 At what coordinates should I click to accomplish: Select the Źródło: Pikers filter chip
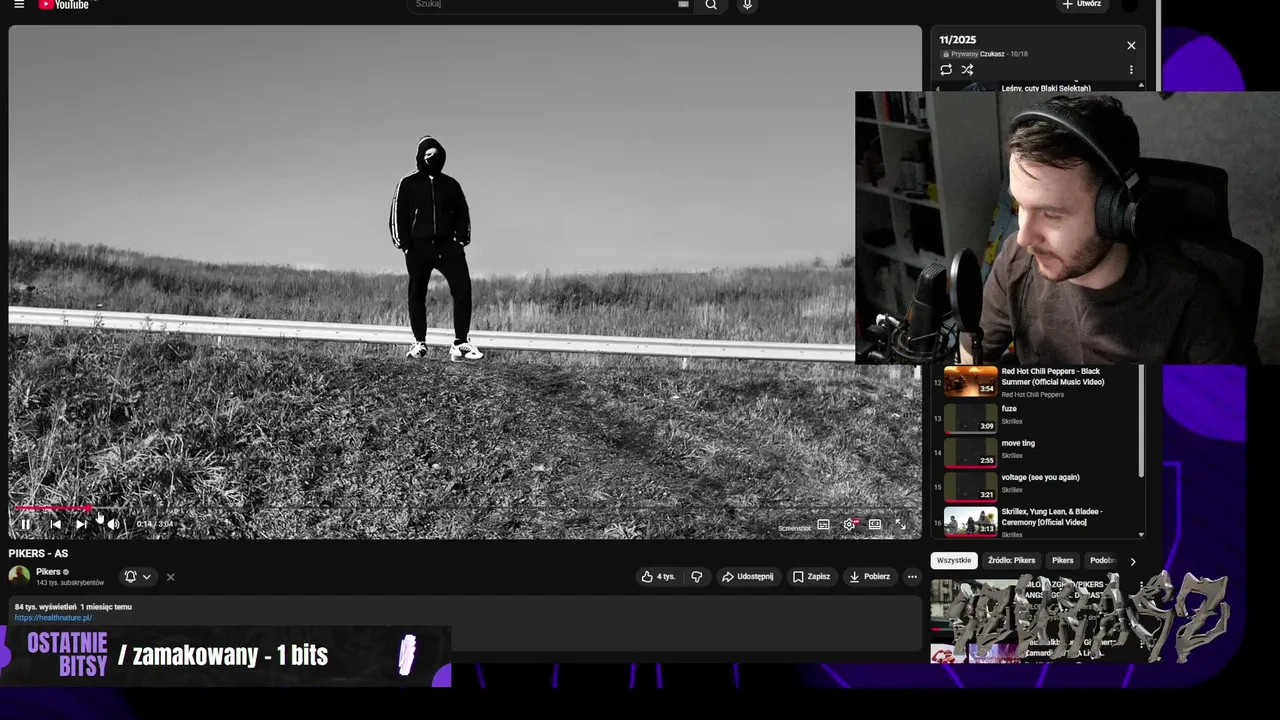1012,561
